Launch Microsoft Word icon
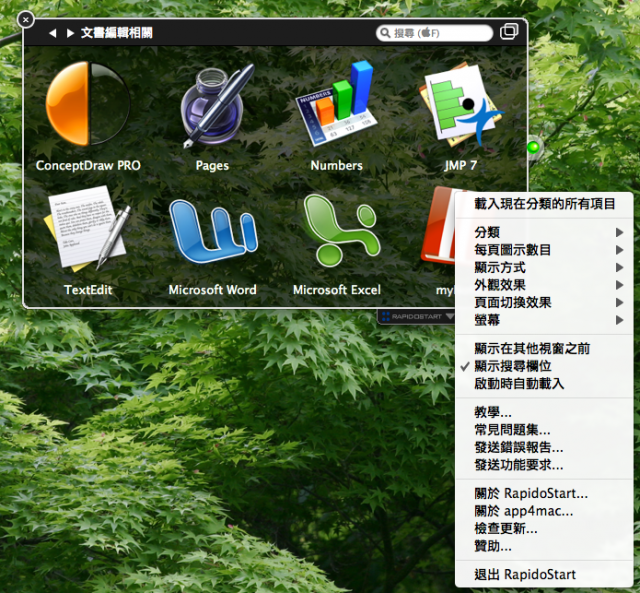 tap(213, 231)
